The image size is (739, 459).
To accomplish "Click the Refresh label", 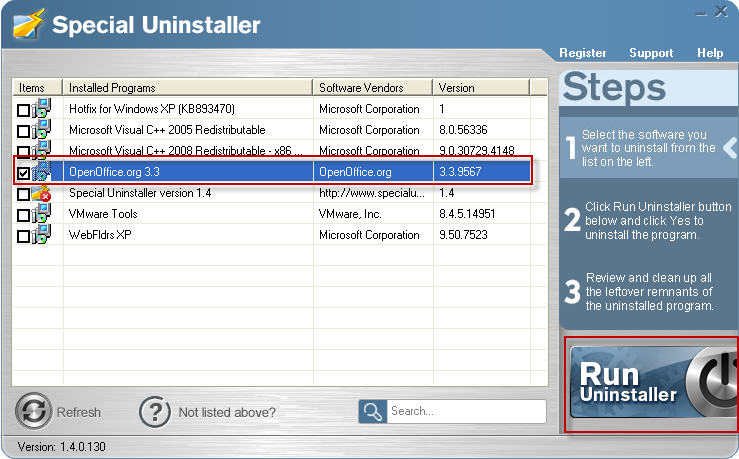I will [79, 412].
